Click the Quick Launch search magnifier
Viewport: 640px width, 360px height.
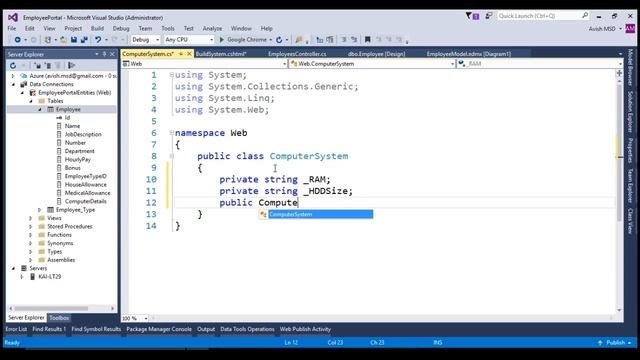click(x=585, y=16)
